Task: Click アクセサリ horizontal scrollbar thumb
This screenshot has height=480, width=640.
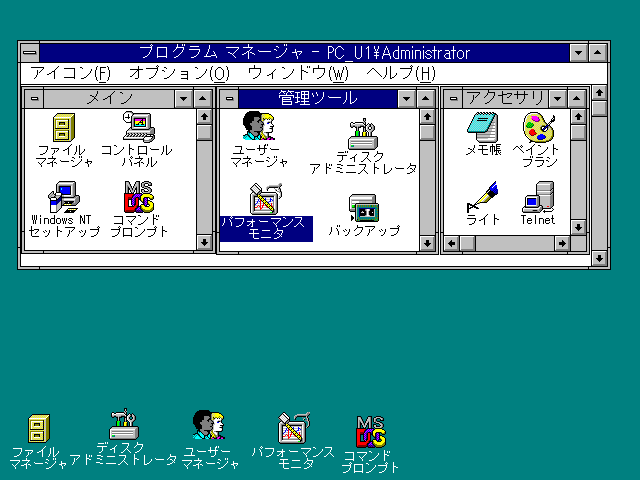Action: tap(468, 244)
